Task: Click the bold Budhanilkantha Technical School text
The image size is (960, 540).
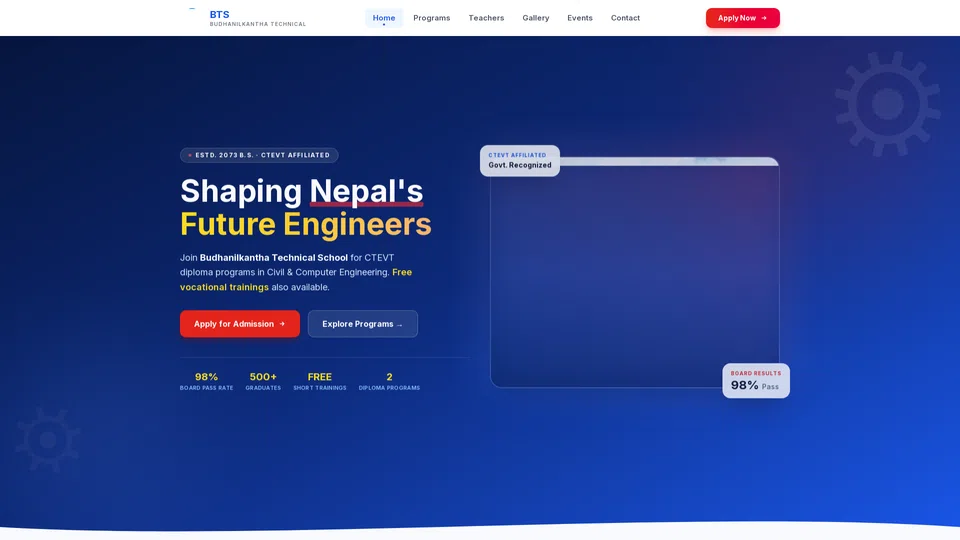Action: tap(274, 258)
